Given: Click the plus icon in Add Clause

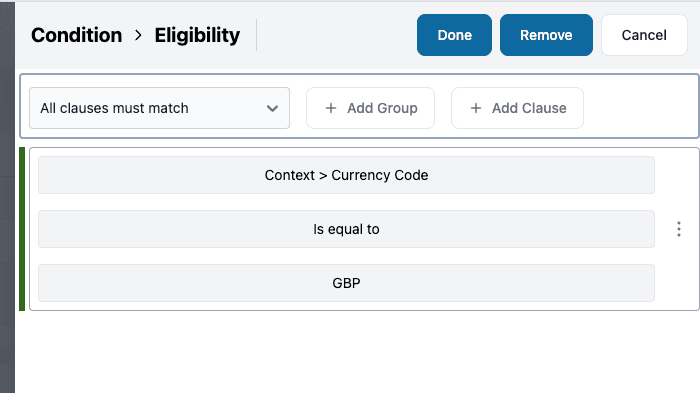Looking at the screenshot, I should tap(476, 108).
